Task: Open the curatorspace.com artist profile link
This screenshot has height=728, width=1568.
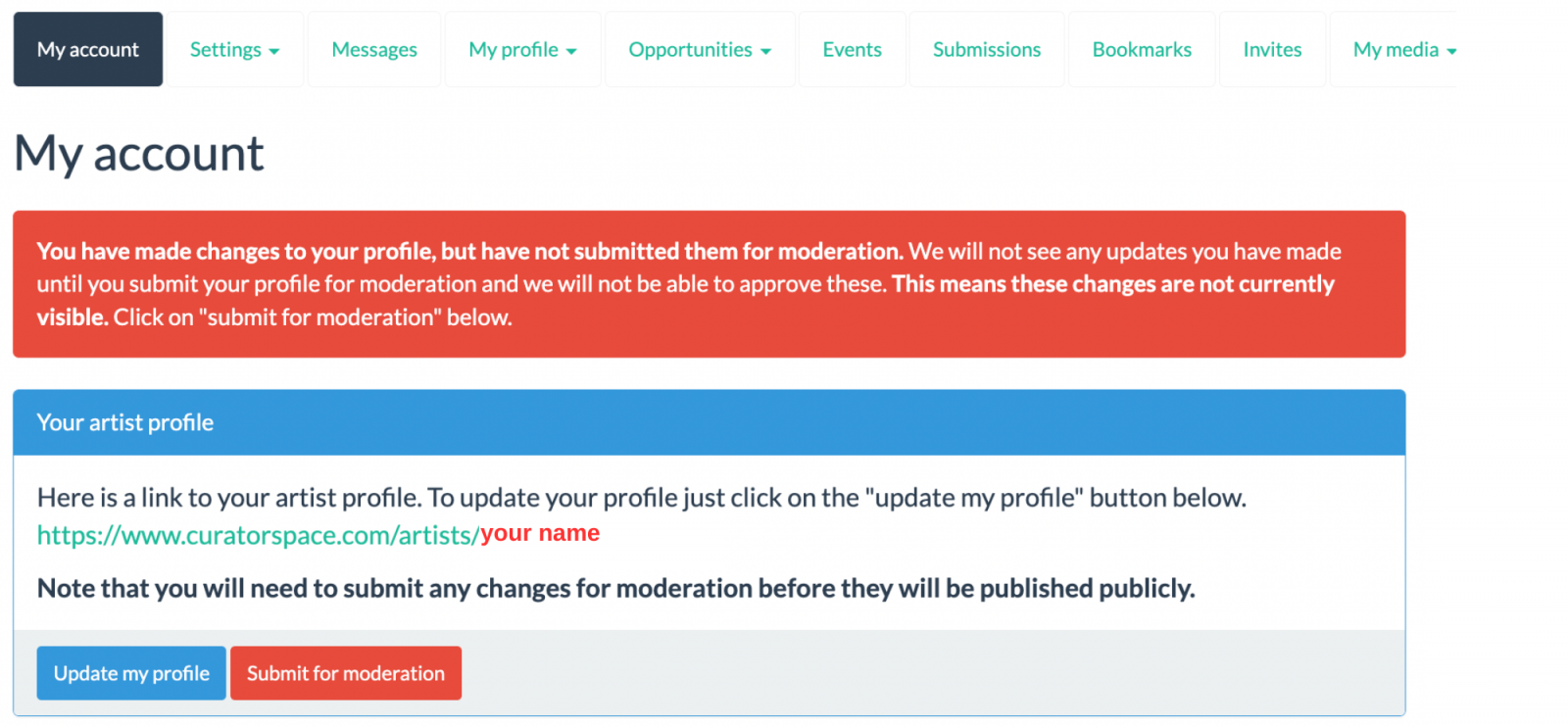Action: 259,535
